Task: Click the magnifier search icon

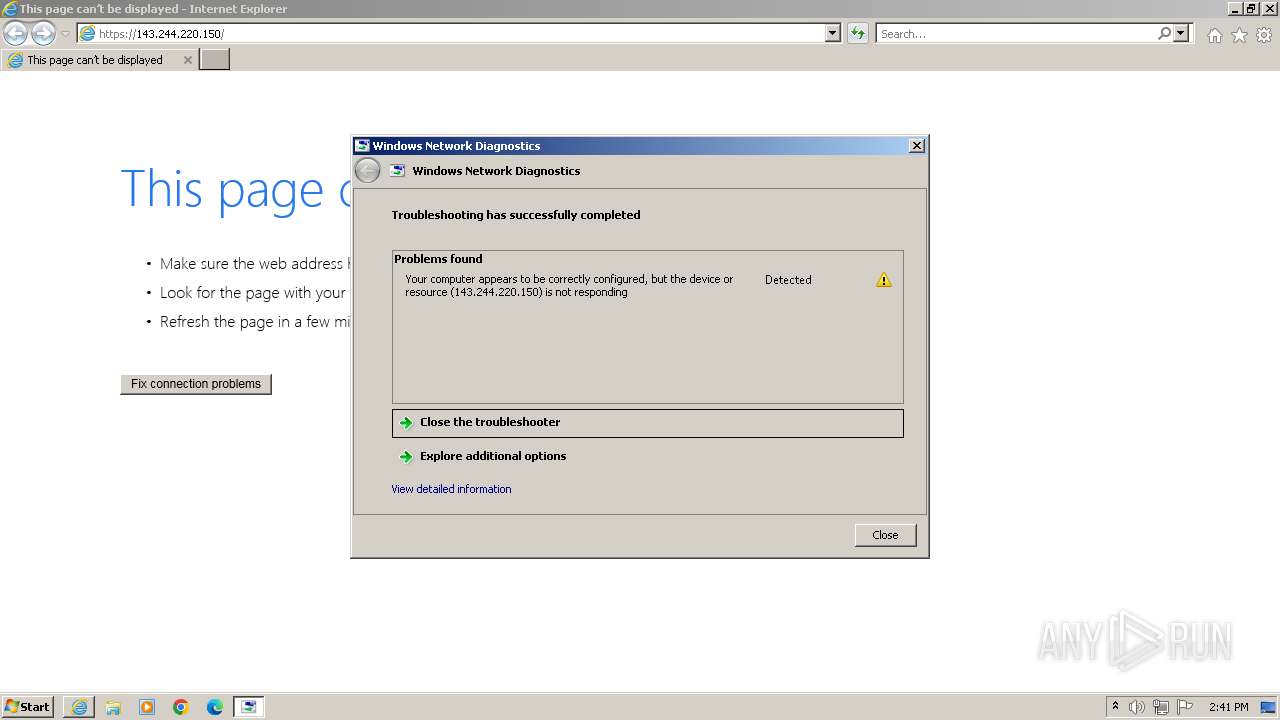Action: [1165, 33]
